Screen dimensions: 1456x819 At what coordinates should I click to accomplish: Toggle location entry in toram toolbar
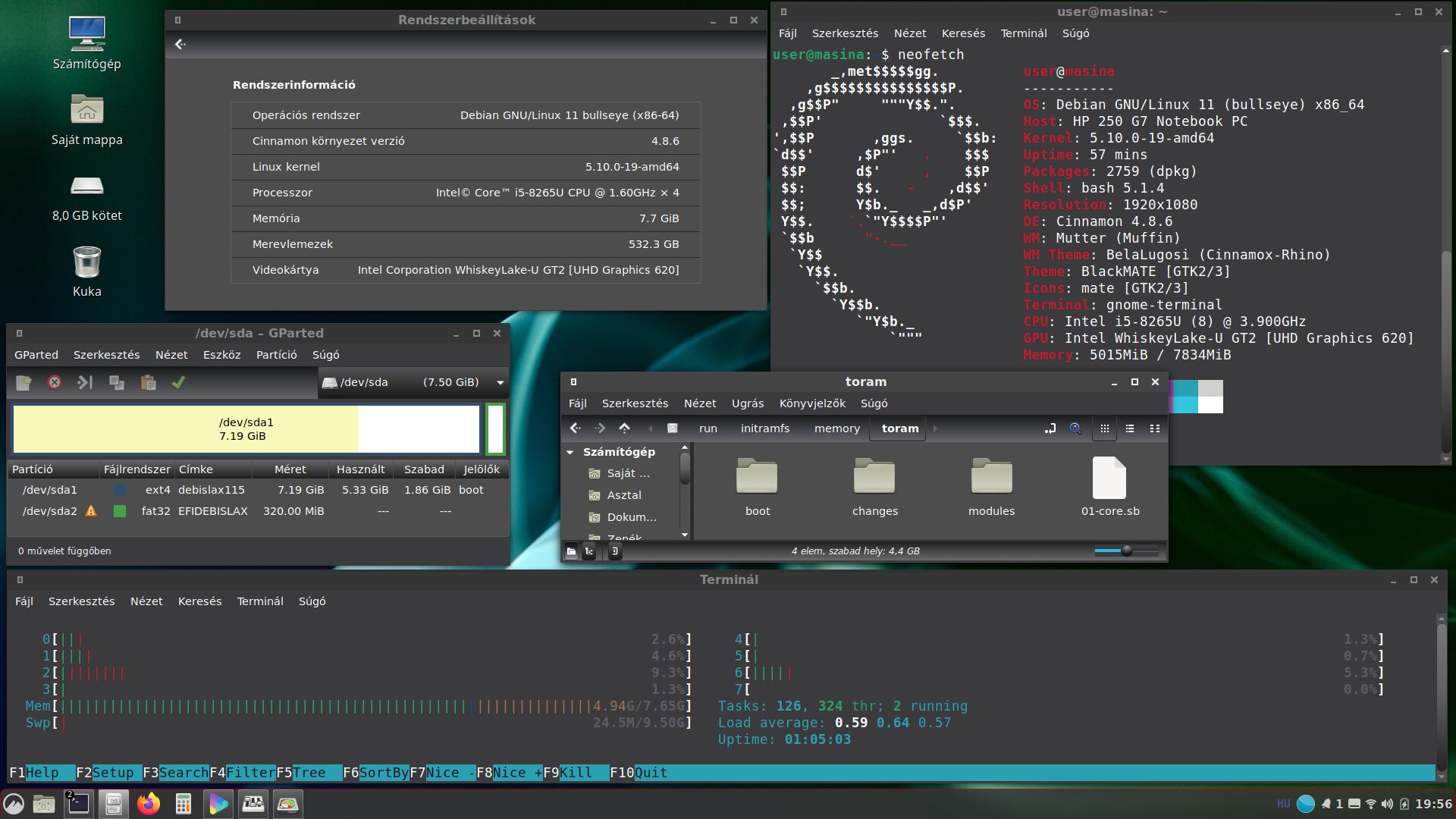tap(1050, 428)
